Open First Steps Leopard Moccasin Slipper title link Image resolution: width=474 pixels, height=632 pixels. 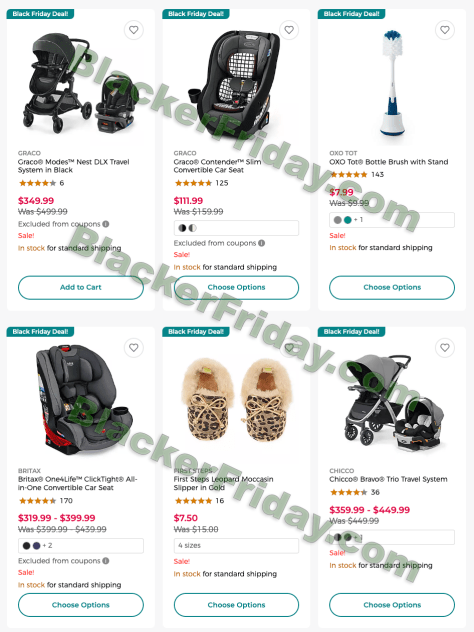click(x=223, y=483)
